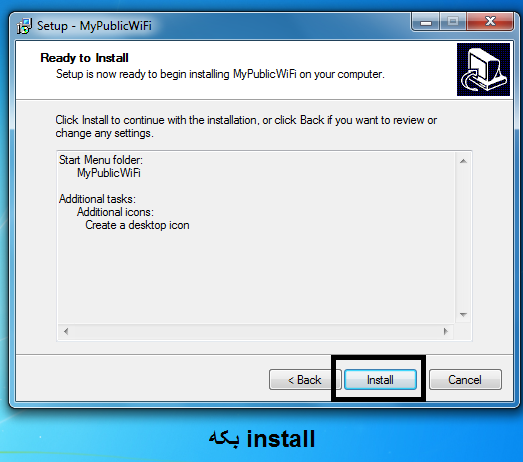Image resolution: width=523 pixels, height=462 pixels.
Task: Go to previous step with Back
Action: point(305,380)
